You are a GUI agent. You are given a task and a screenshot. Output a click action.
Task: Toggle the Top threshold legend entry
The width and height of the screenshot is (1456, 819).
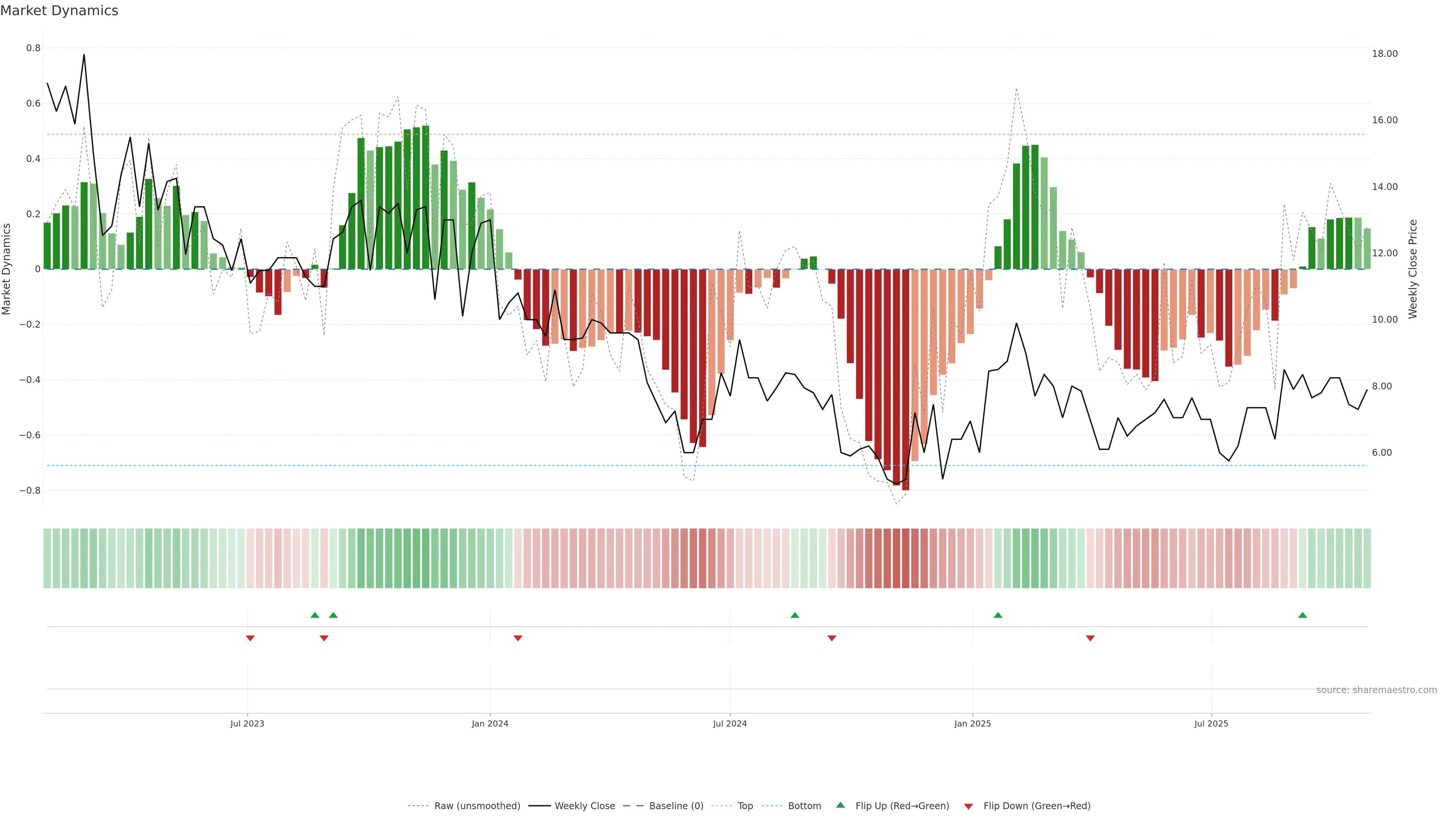click(745, 806)
